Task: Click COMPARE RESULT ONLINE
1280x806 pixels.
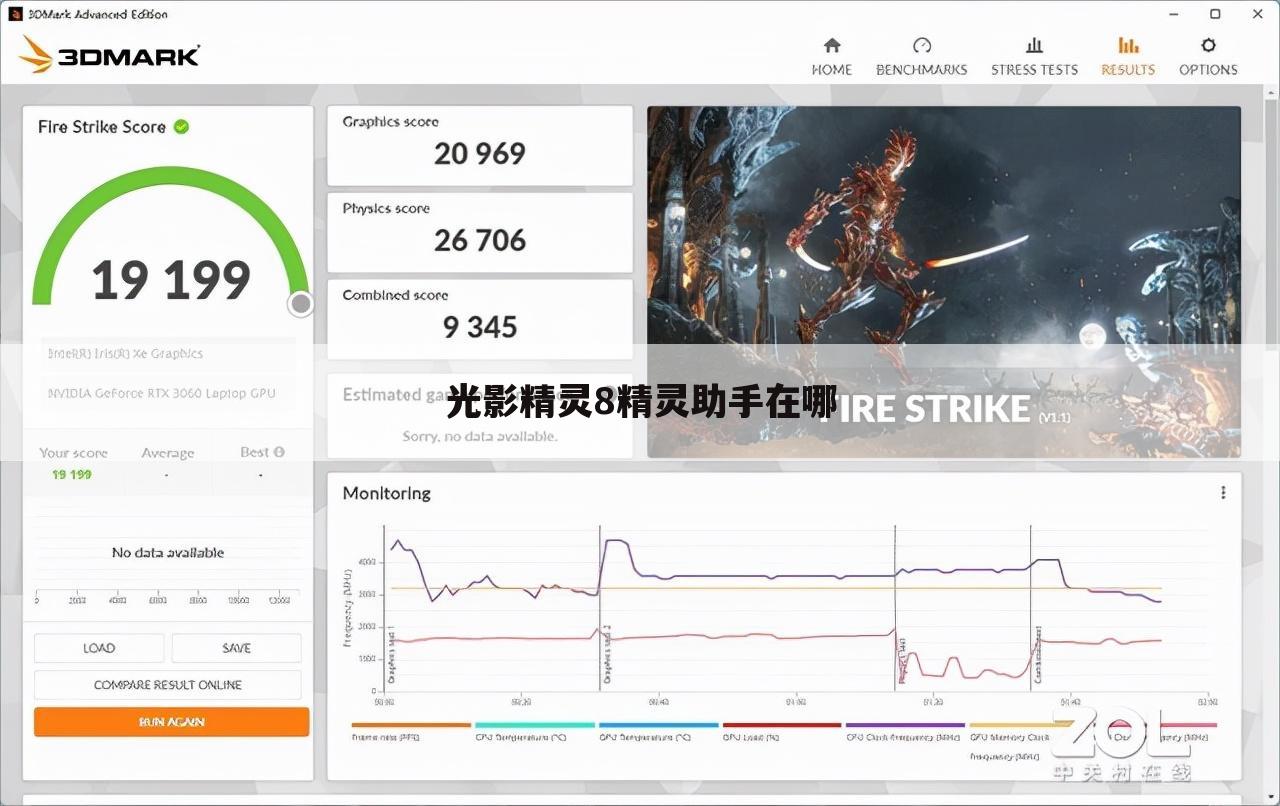Action: pyautogui.click(x=167, y=685)
